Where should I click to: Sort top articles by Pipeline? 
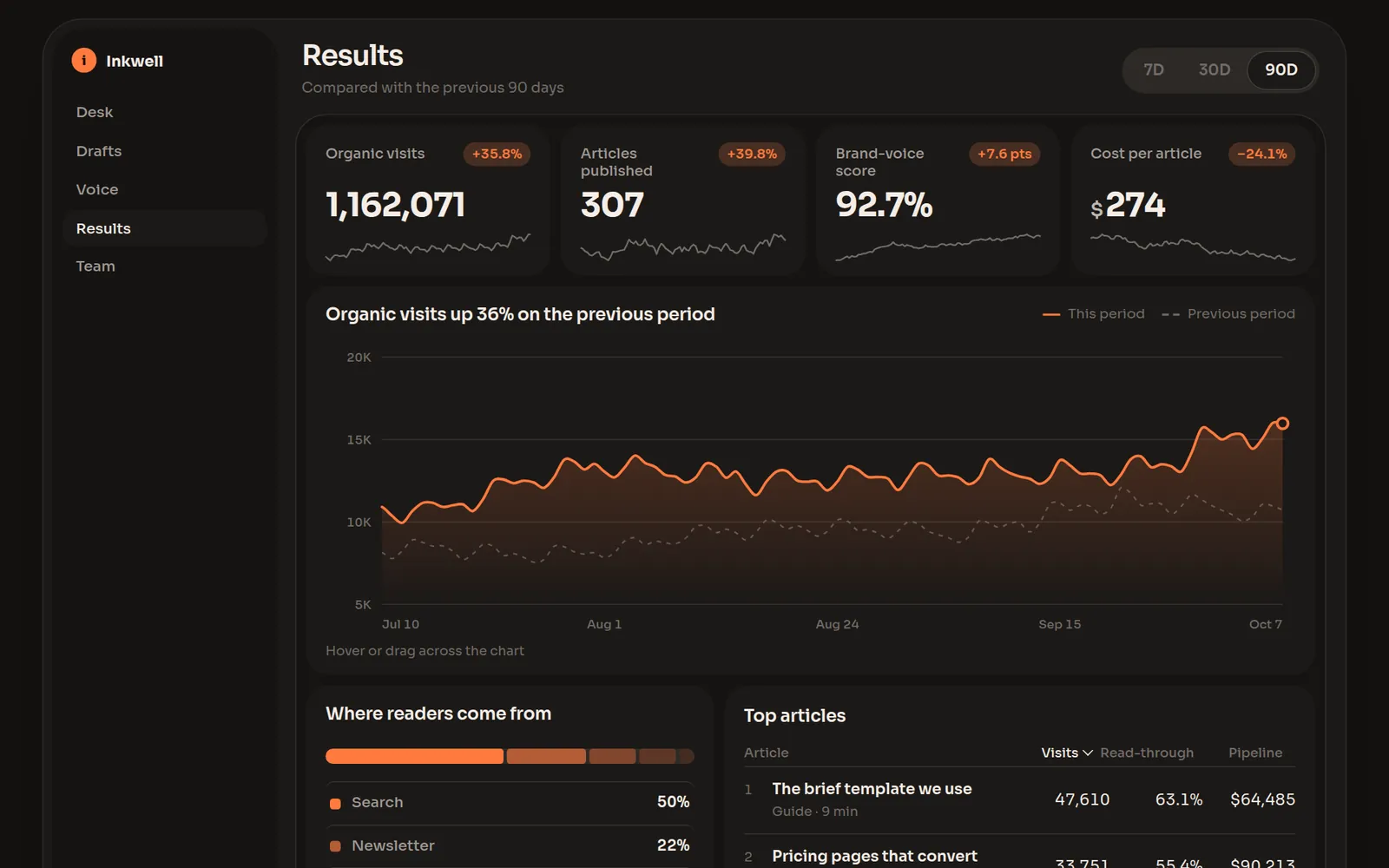point(1255,753)
